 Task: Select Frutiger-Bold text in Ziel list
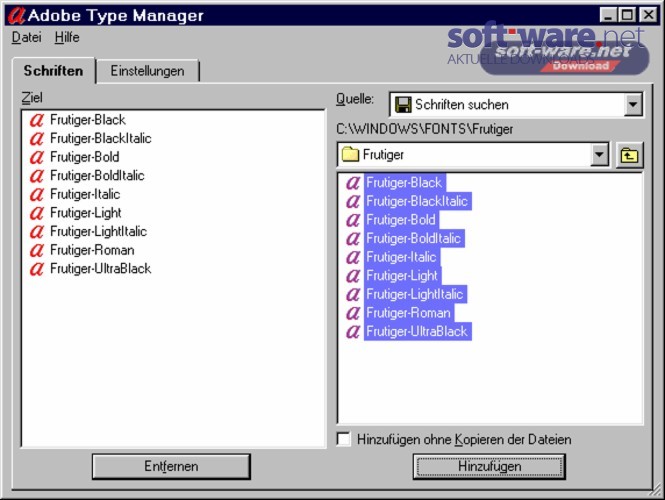(84, 157)
